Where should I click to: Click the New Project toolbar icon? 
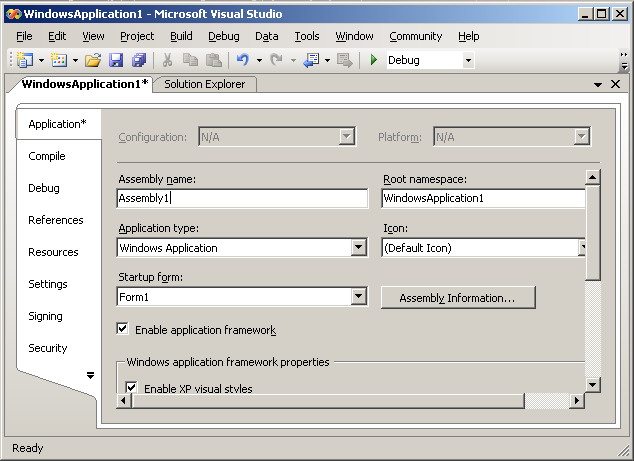pos(25,60)
